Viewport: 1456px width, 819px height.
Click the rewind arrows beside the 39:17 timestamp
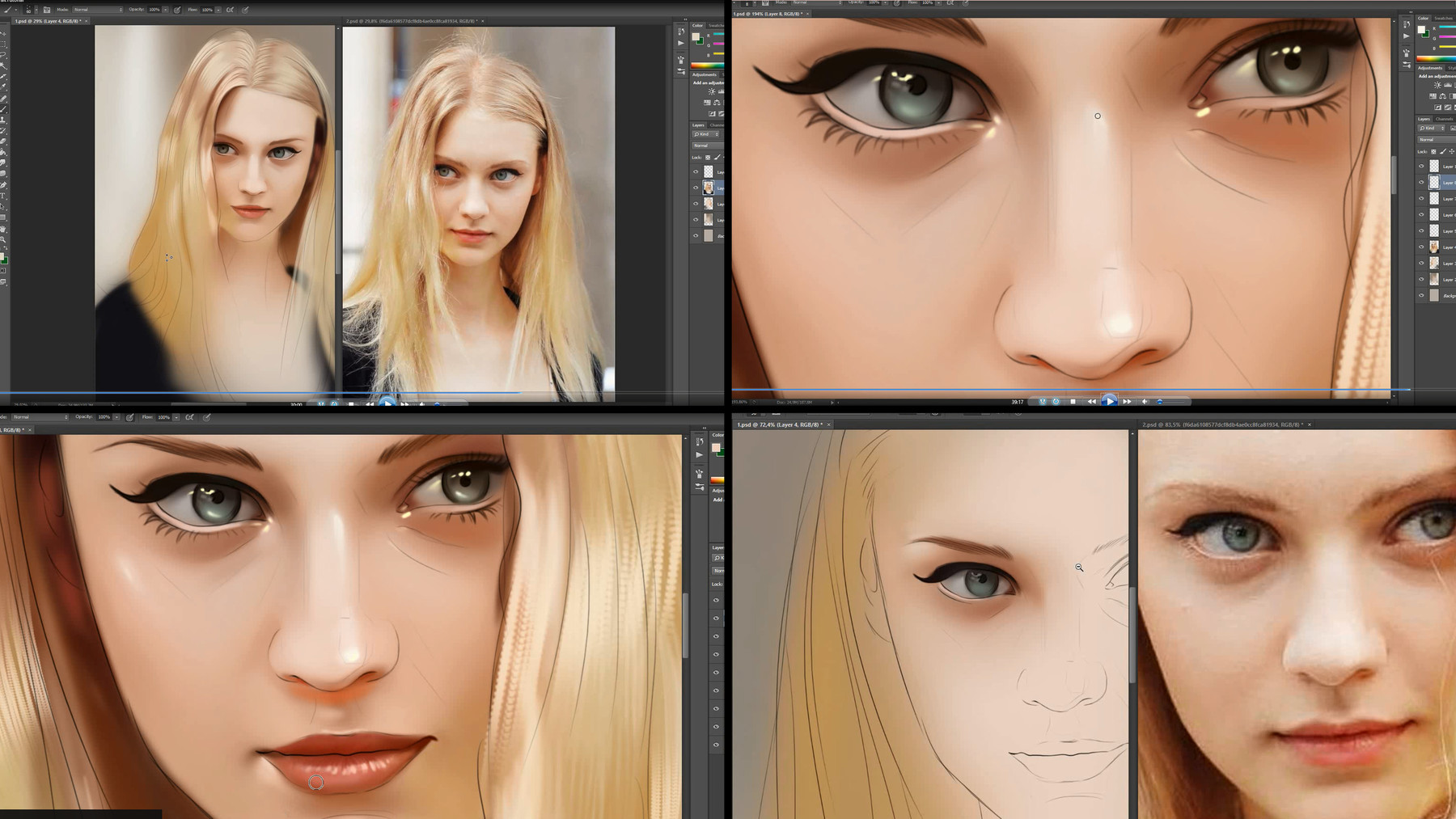(1091, 401)
